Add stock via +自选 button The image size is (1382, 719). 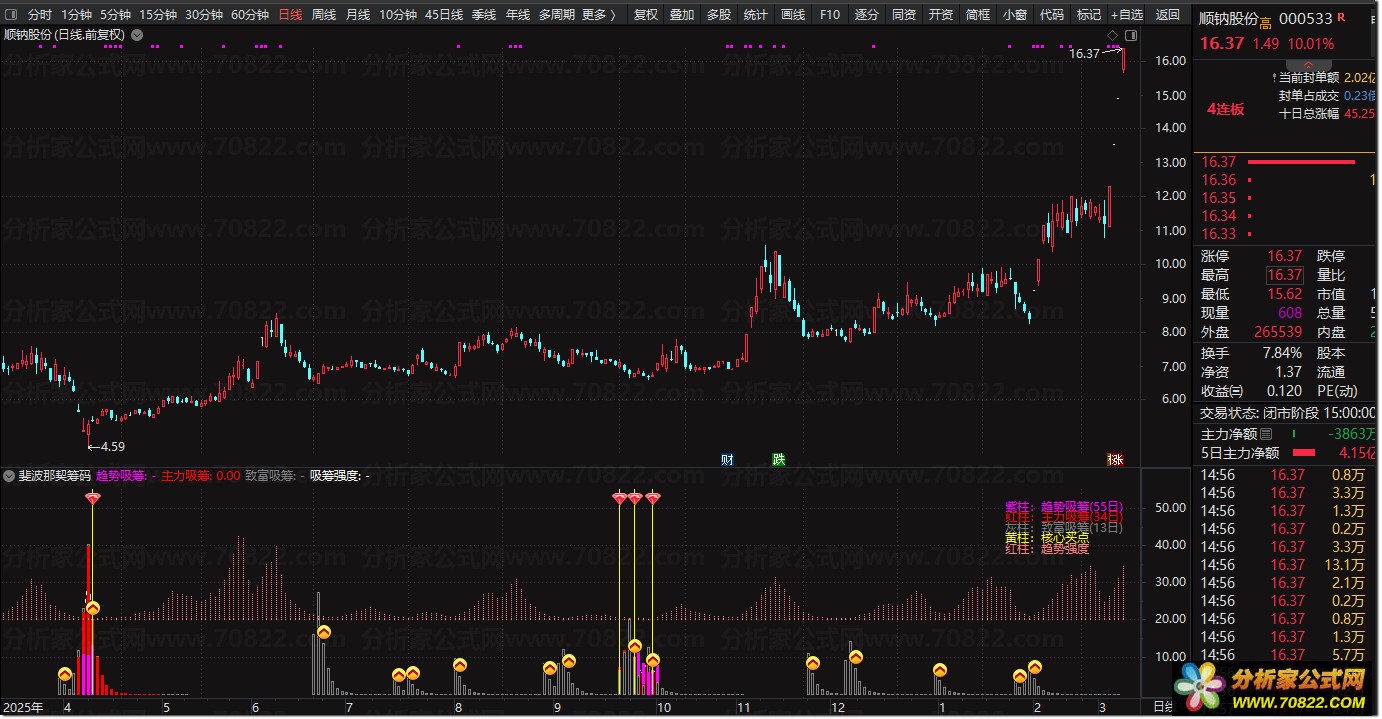point(1126,15)
